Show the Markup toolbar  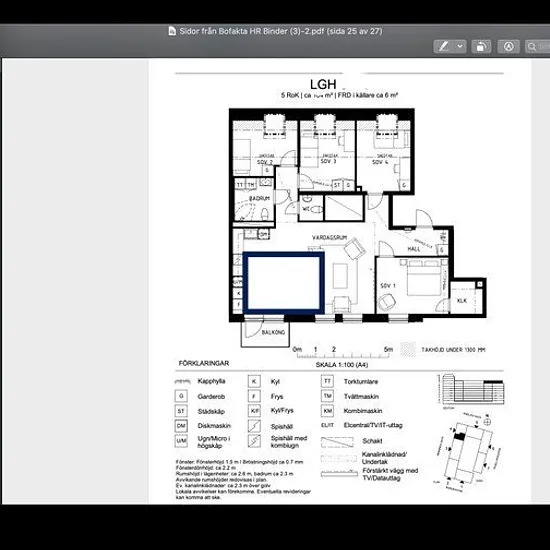coord(509,46)
